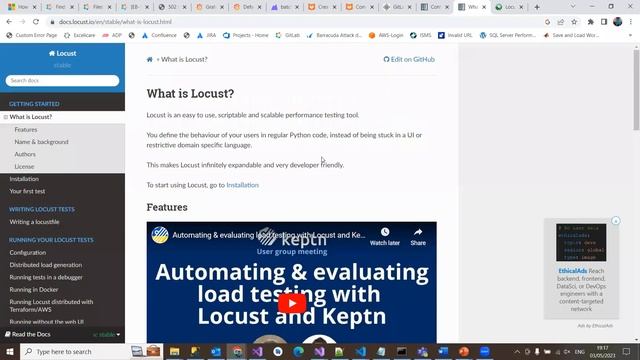Open the SQL Server Perform... bookmark

(508, 36)
